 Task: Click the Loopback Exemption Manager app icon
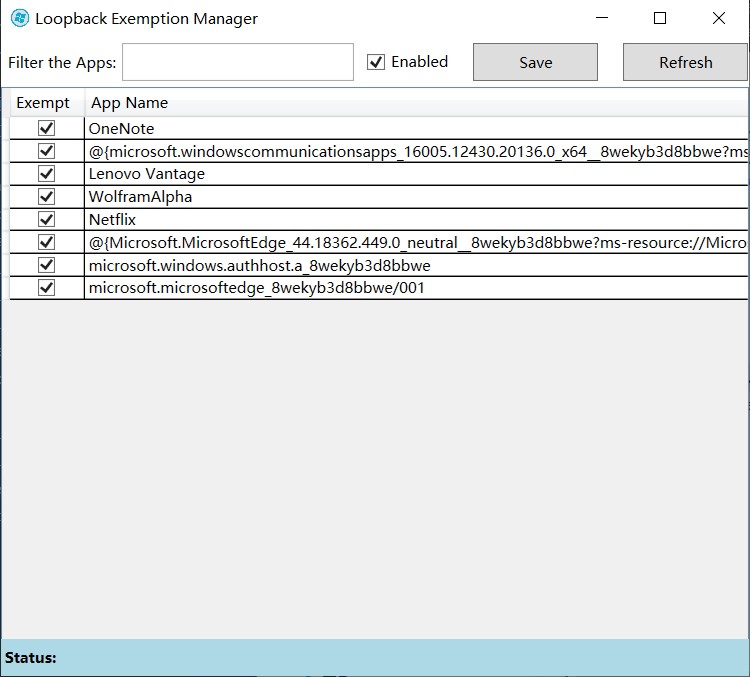20,18
